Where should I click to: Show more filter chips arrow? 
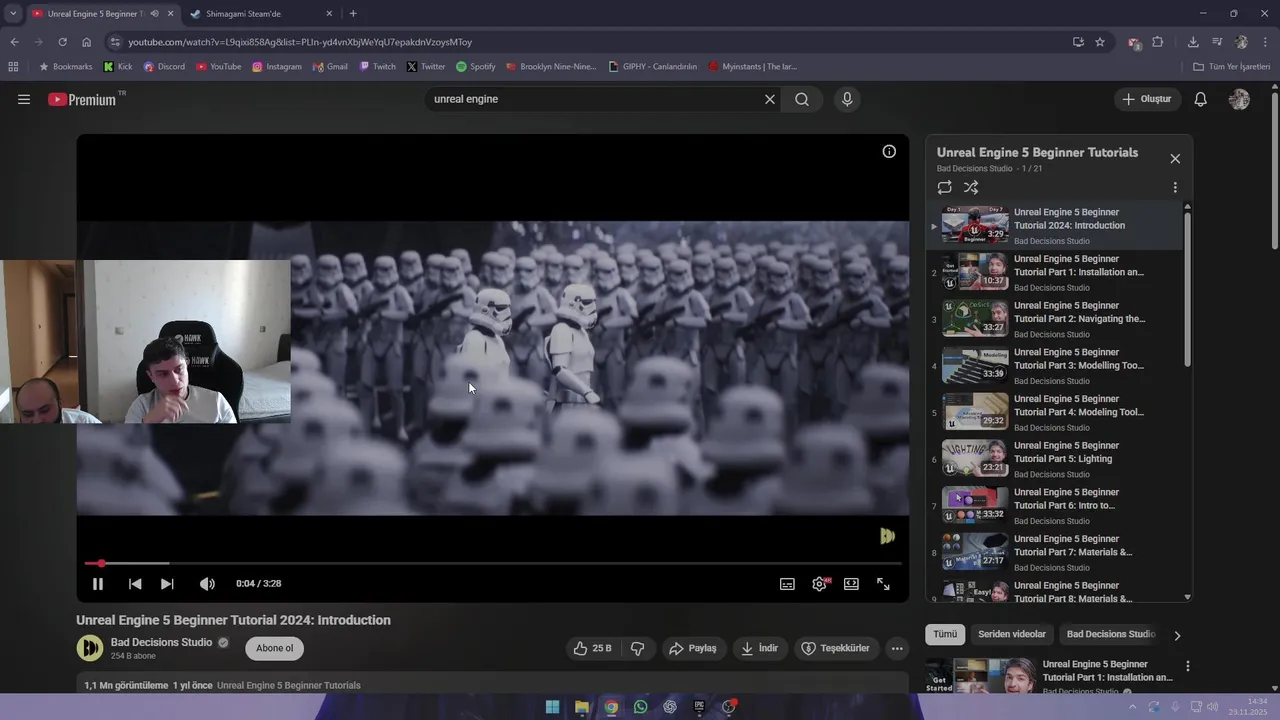click(x=1177, y=635)
